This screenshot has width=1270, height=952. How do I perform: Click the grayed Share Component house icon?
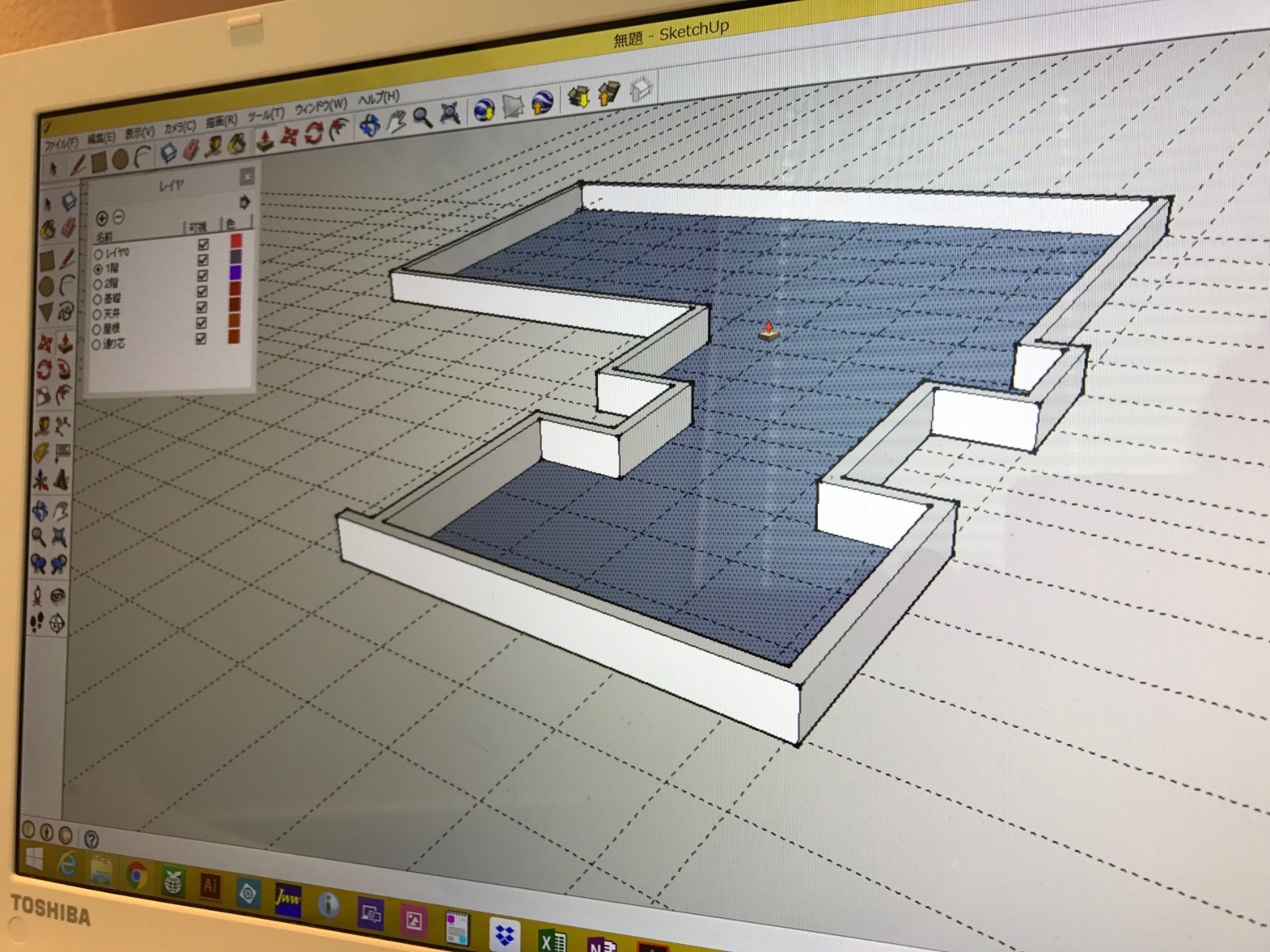(641, 89)
